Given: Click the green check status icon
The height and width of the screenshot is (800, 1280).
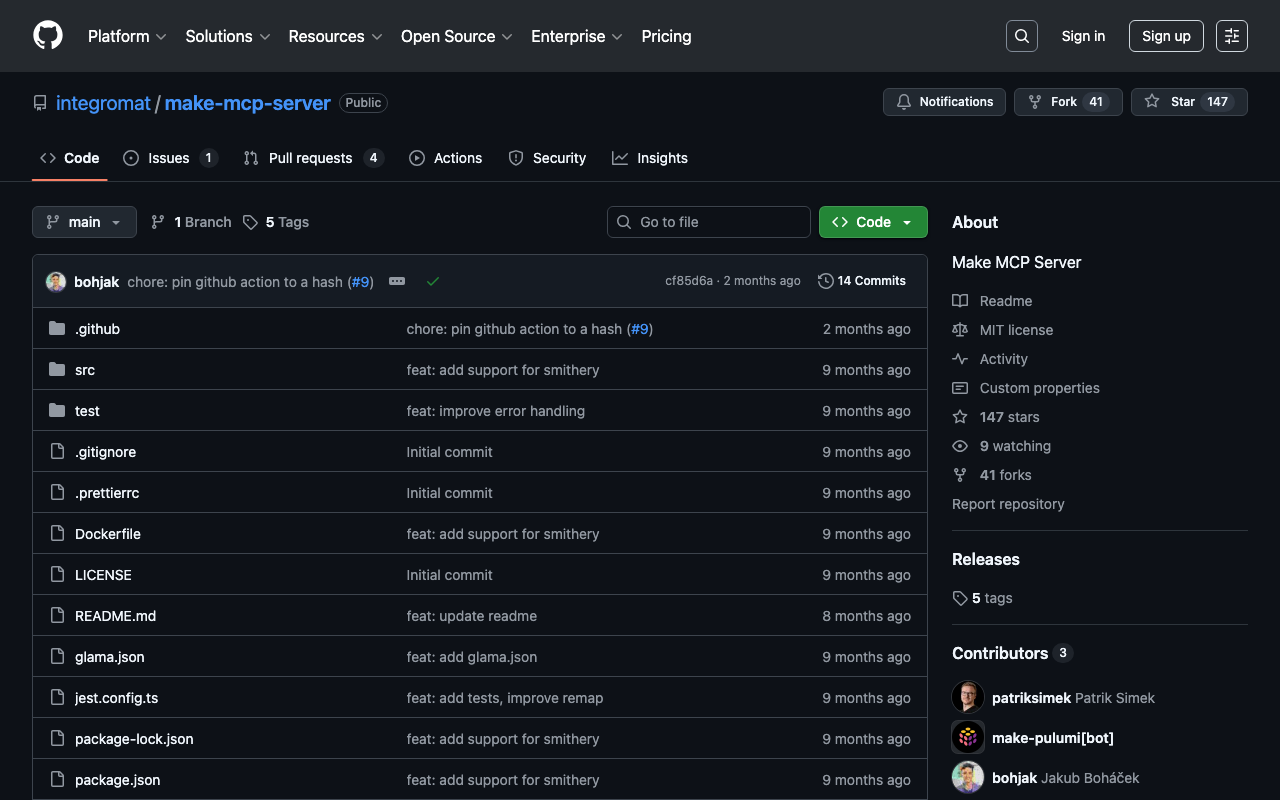Looking at the screenshot, I should click(433, 282).
